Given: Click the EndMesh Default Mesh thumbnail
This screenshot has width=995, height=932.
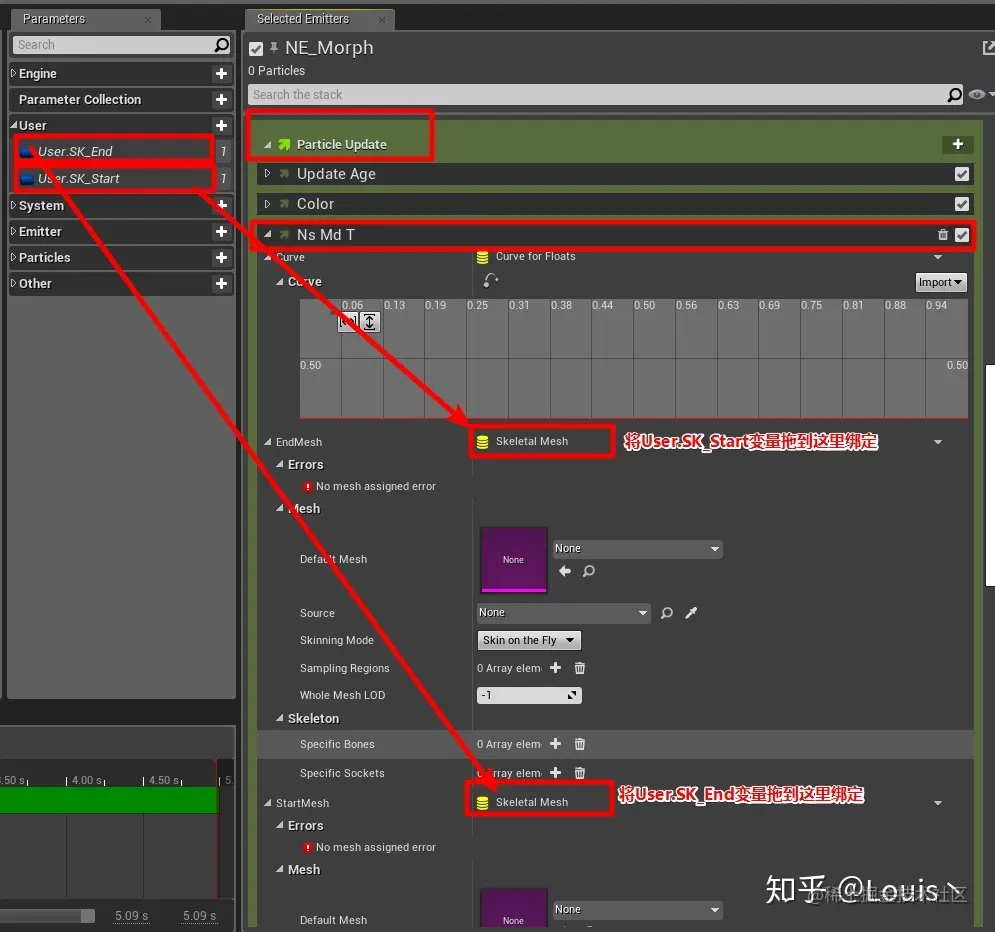Looking at the screenshot, I should [513, 560].
